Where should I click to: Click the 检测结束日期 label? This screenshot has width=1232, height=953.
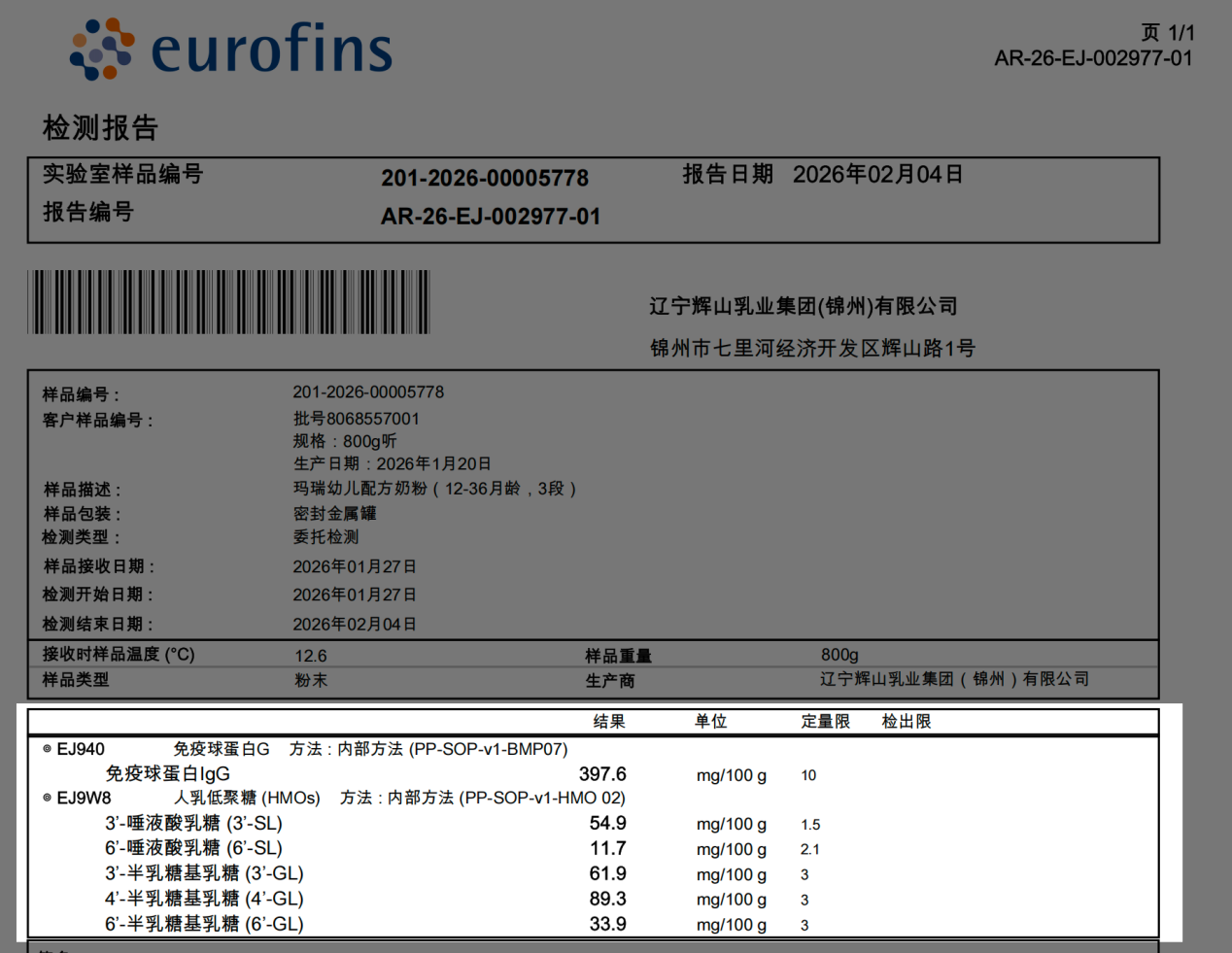pos(97,624)
